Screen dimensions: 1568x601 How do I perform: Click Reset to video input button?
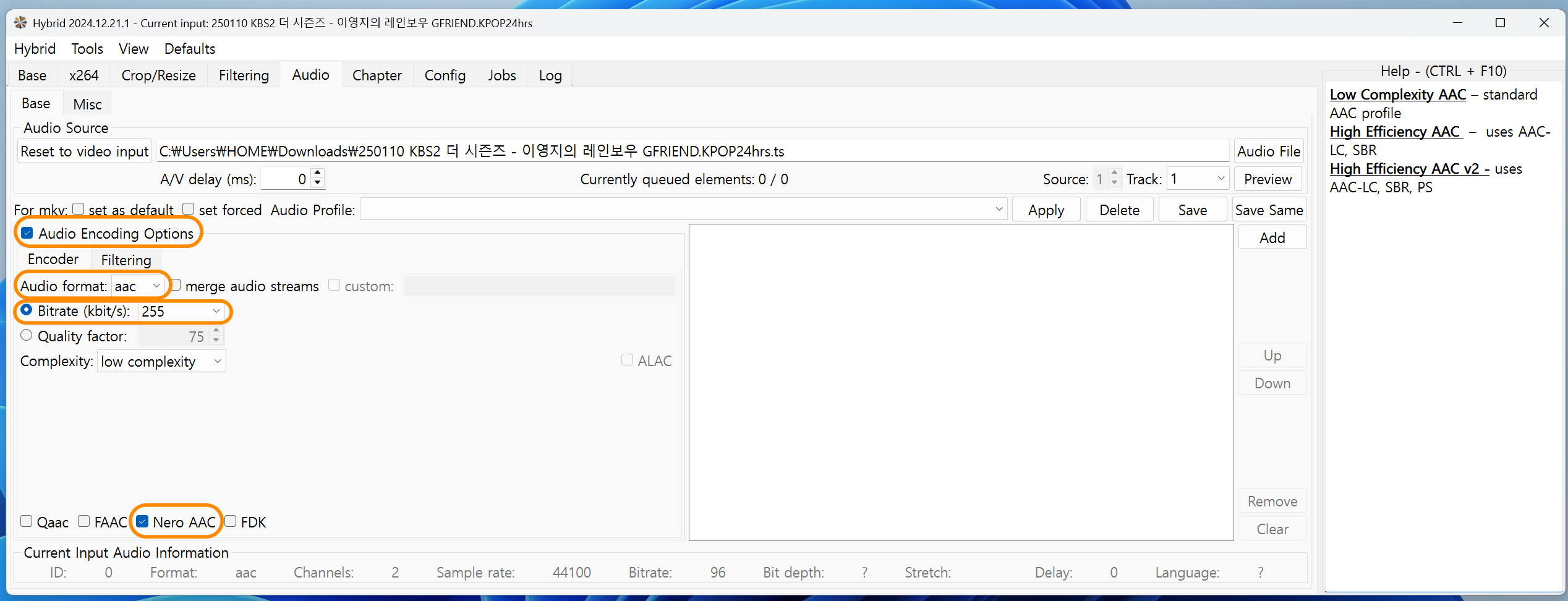click(x=85, y=151)
